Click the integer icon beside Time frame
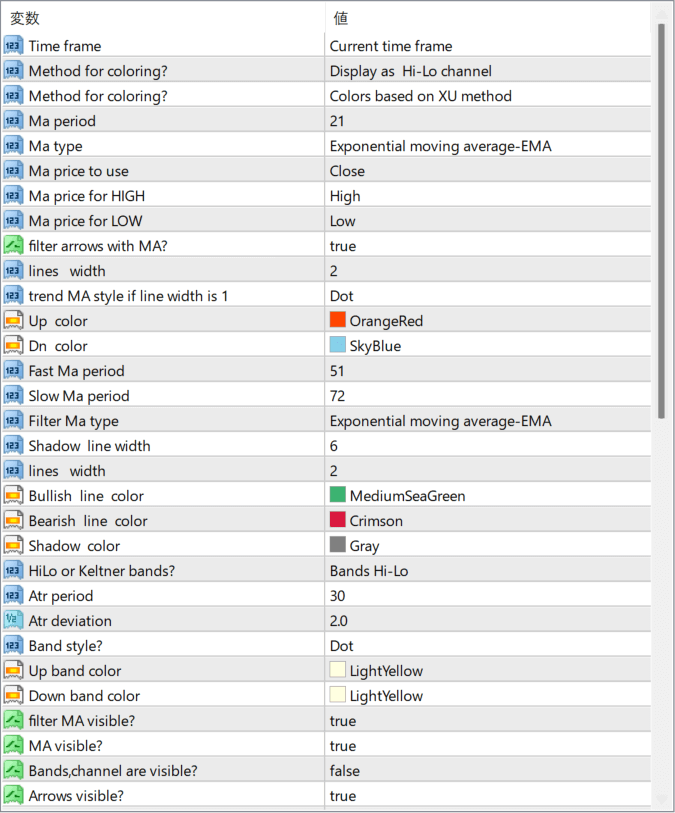Image resolution: width=675 pixels, height=813 pixels. click(13, 46)
